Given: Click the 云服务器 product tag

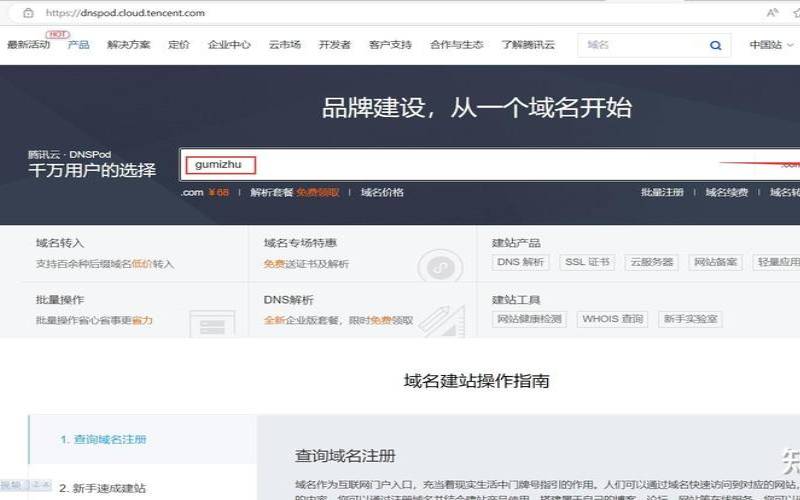Looking at the screenshot, I should [x=652, y=262].
